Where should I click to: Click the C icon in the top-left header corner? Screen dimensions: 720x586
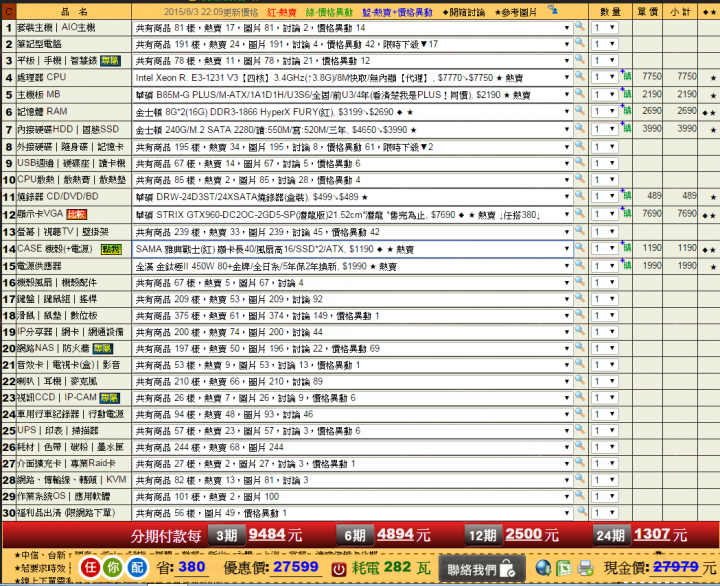[x=8, y=11]
